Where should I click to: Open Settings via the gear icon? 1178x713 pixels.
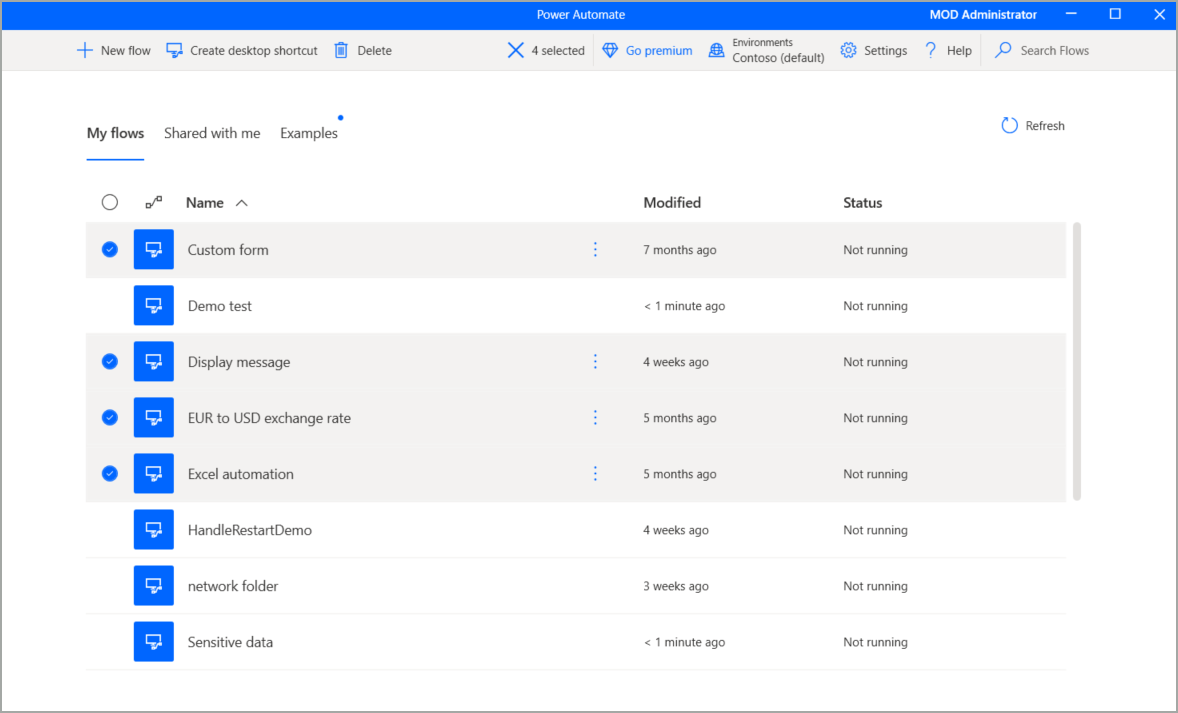tap(849, 50)
